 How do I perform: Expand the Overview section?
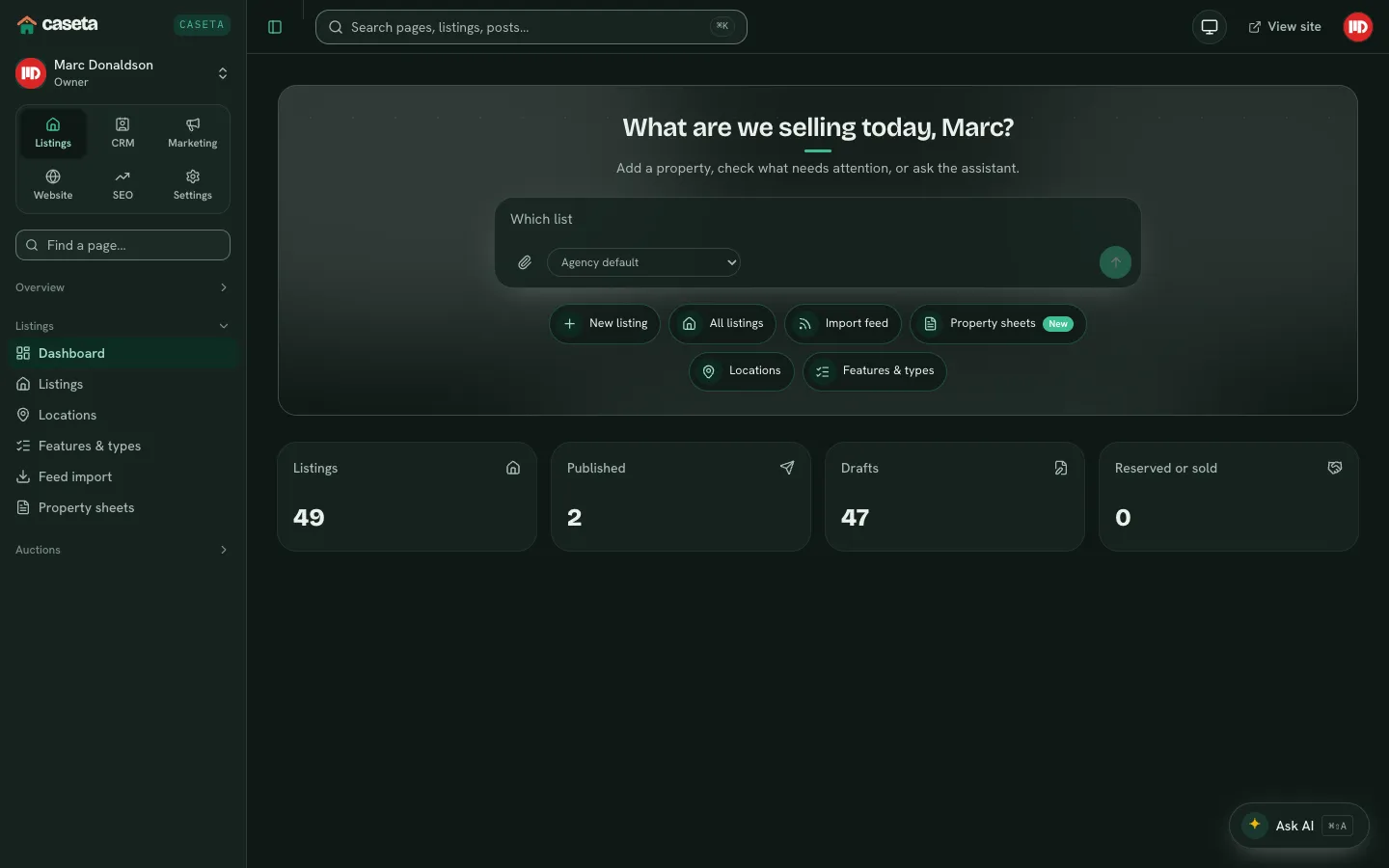click(123, 287)
